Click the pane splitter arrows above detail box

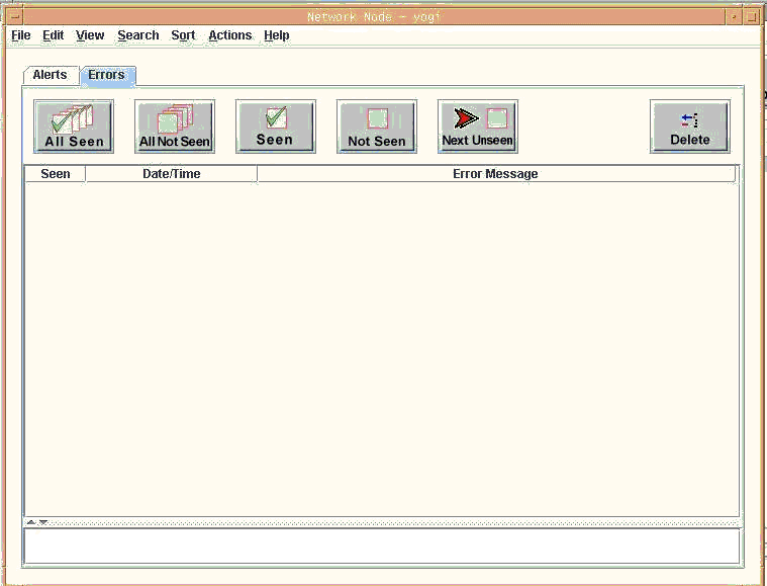pyautogui.click(x=37, y=522)
